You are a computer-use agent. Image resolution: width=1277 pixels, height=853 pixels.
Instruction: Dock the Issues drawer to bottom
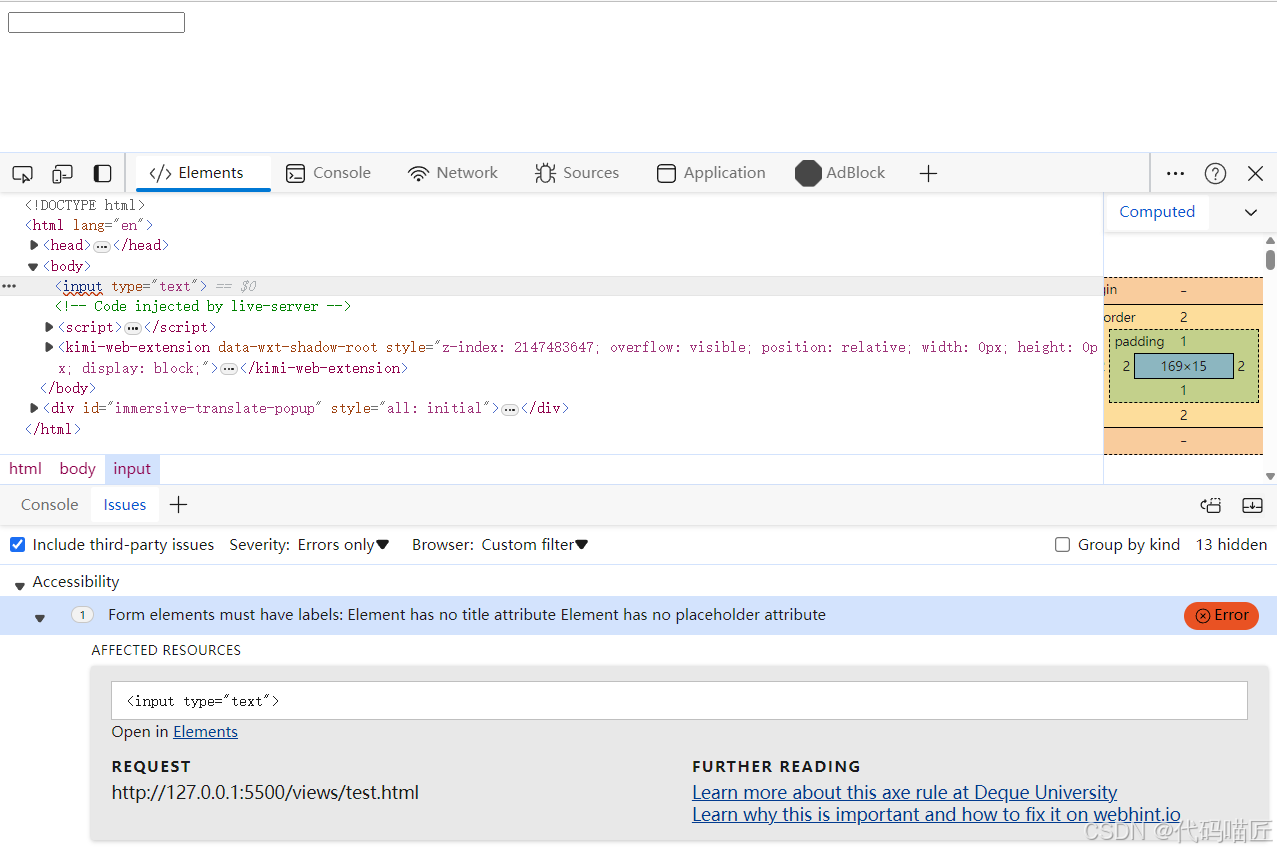click(1252, 505)
